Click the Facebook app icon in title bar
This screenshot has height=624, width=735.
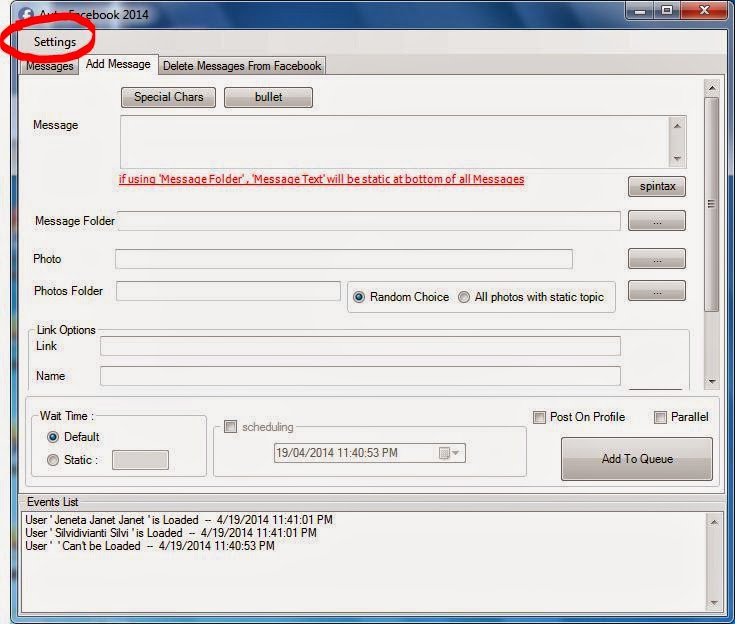26,14
